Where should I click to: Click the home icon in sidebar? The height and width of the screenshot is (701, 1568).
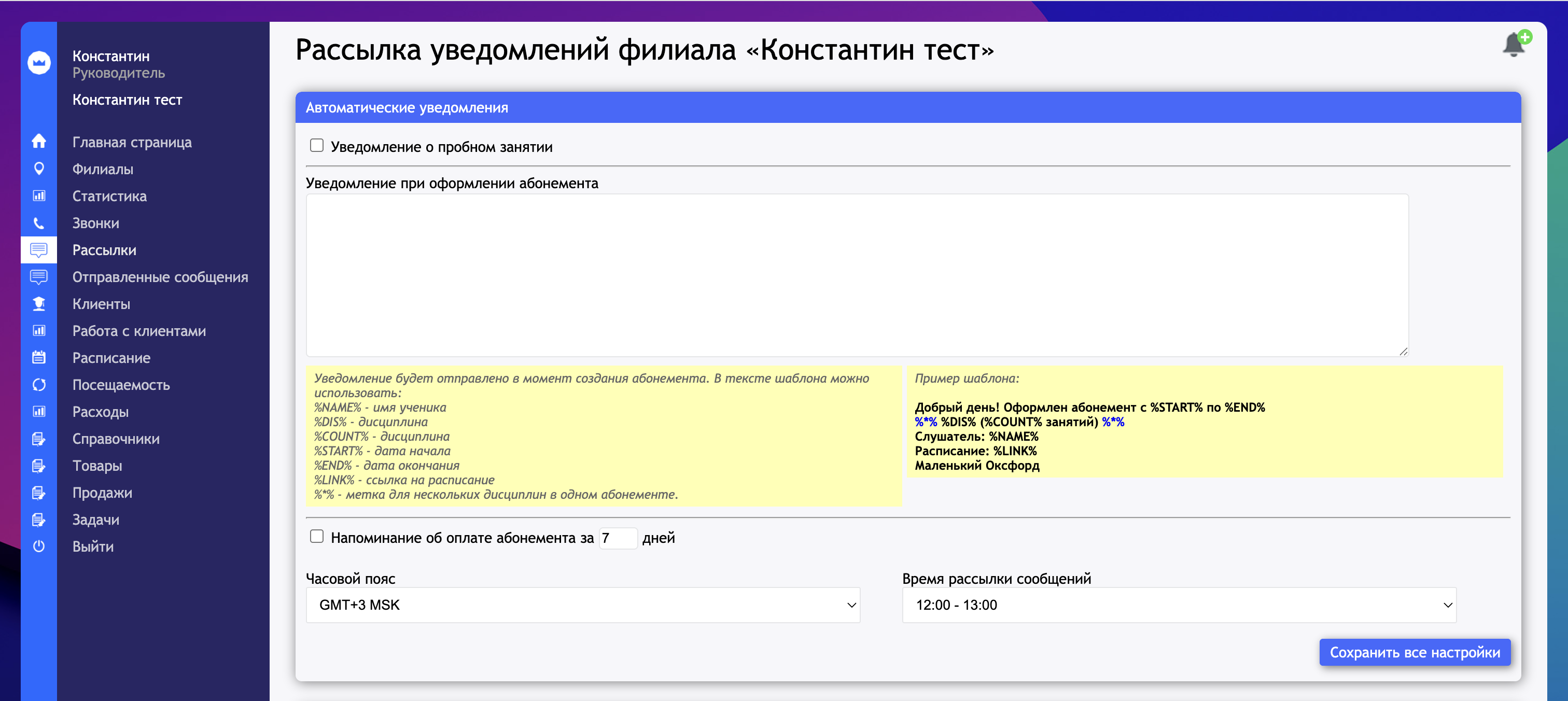[x=39, y=141]
